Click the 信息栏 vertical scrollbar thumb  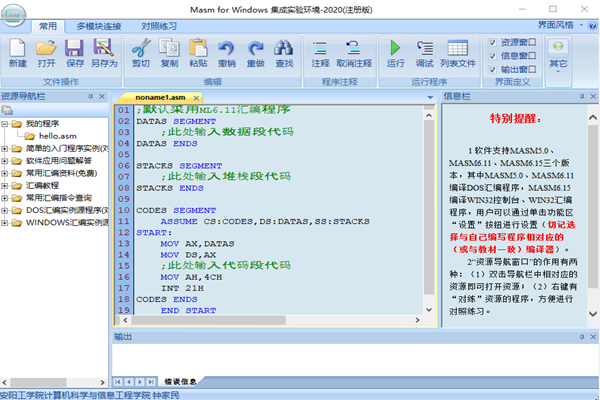[x=592, y=206]
